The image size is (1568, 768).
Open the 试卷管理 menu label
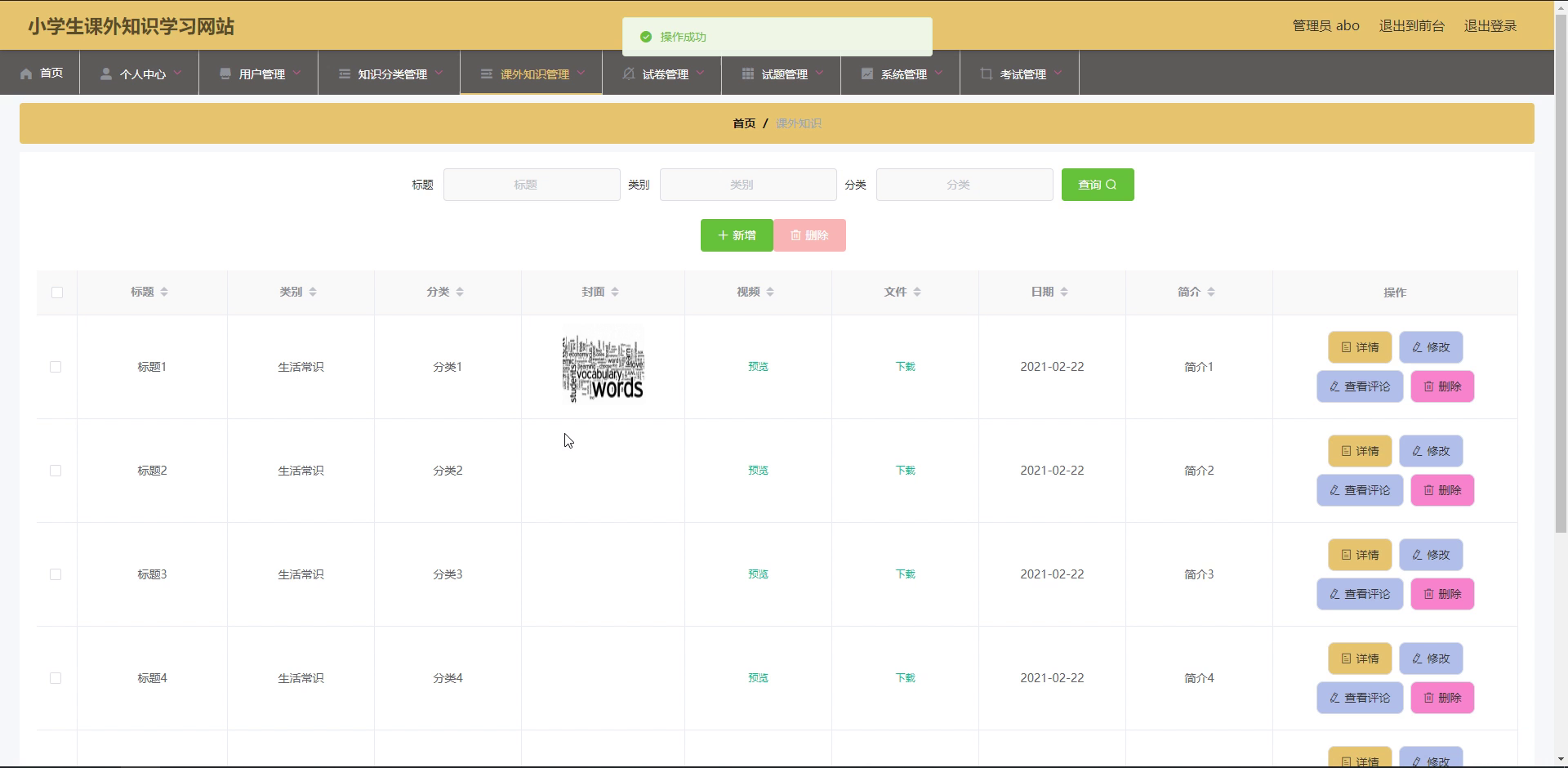666,74
